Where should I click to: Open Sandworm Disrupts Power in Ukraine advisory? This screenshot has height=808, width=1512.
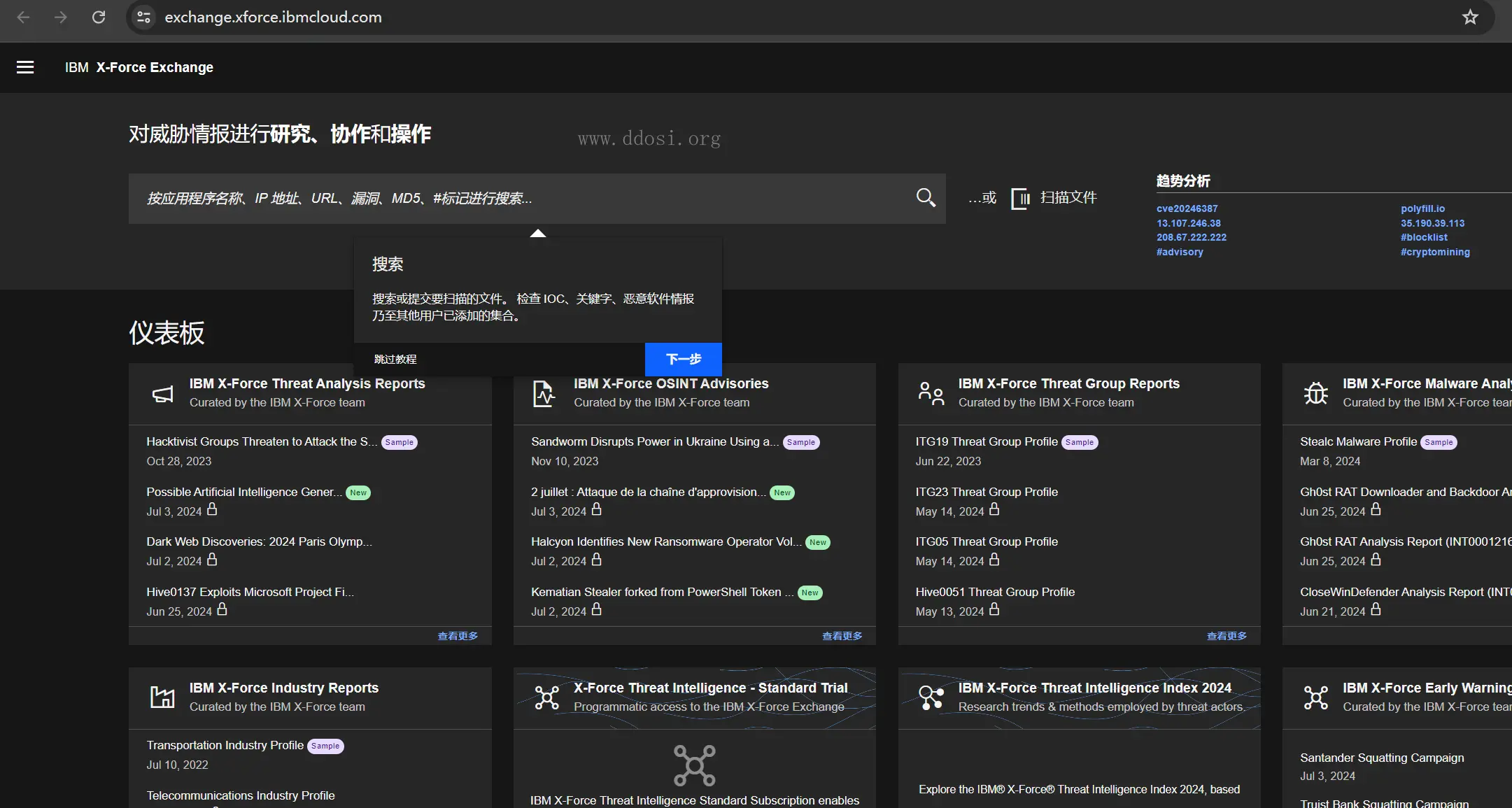(655, 441)
